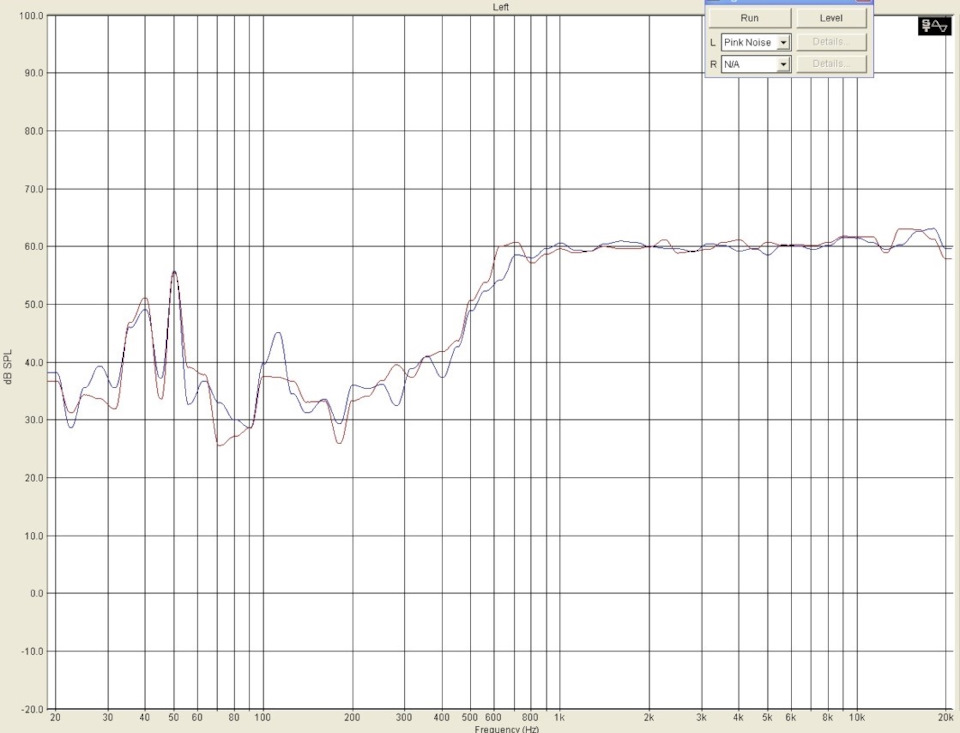Click the 1k frequency axis label
Image resolution: width=960 pixels, height=733 pixels.
coord(558,717)
